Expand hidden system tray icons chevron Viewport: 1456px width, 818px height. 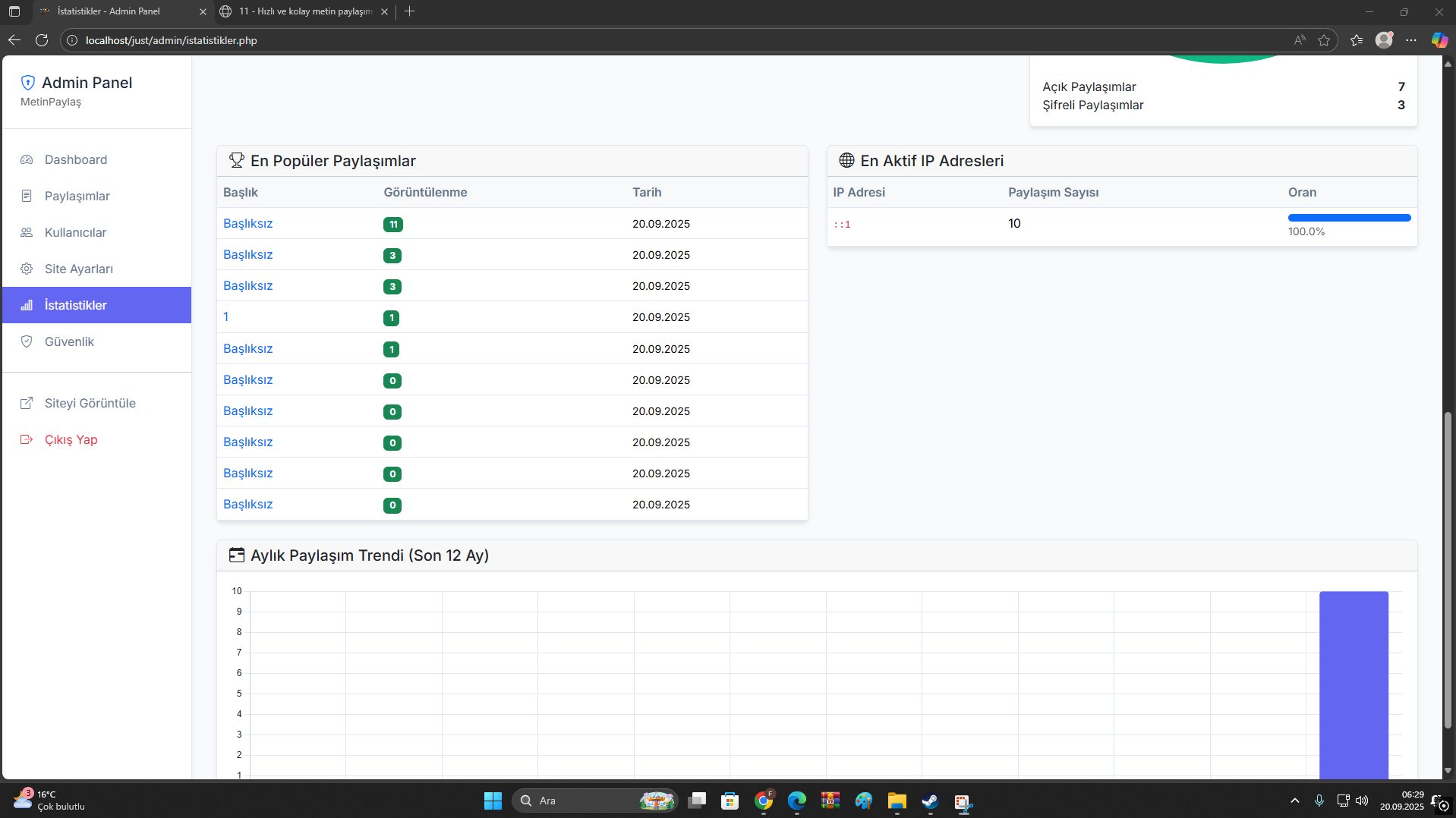(1295, 801)
